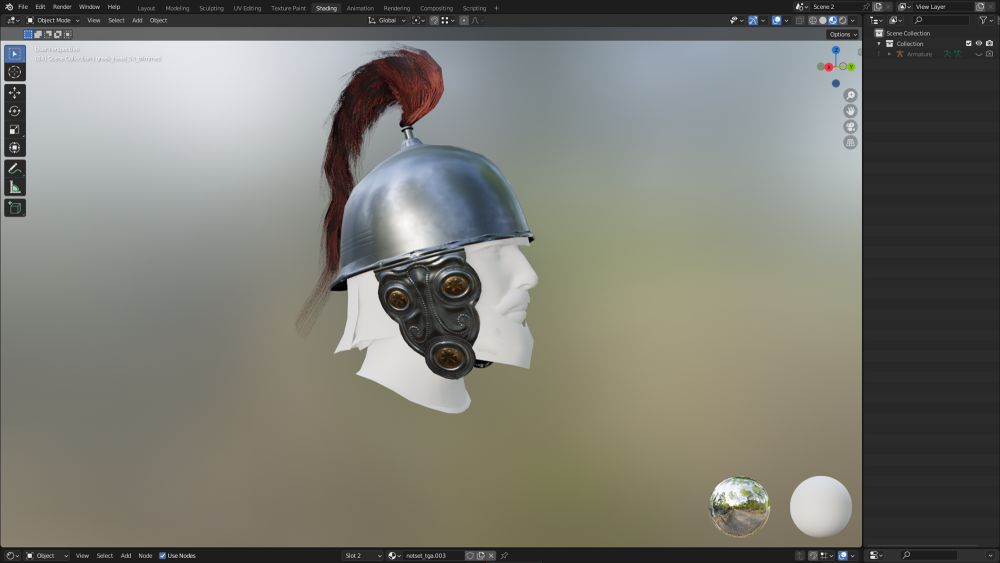
Task: Activate the Move tool
Action: point(15,93)
